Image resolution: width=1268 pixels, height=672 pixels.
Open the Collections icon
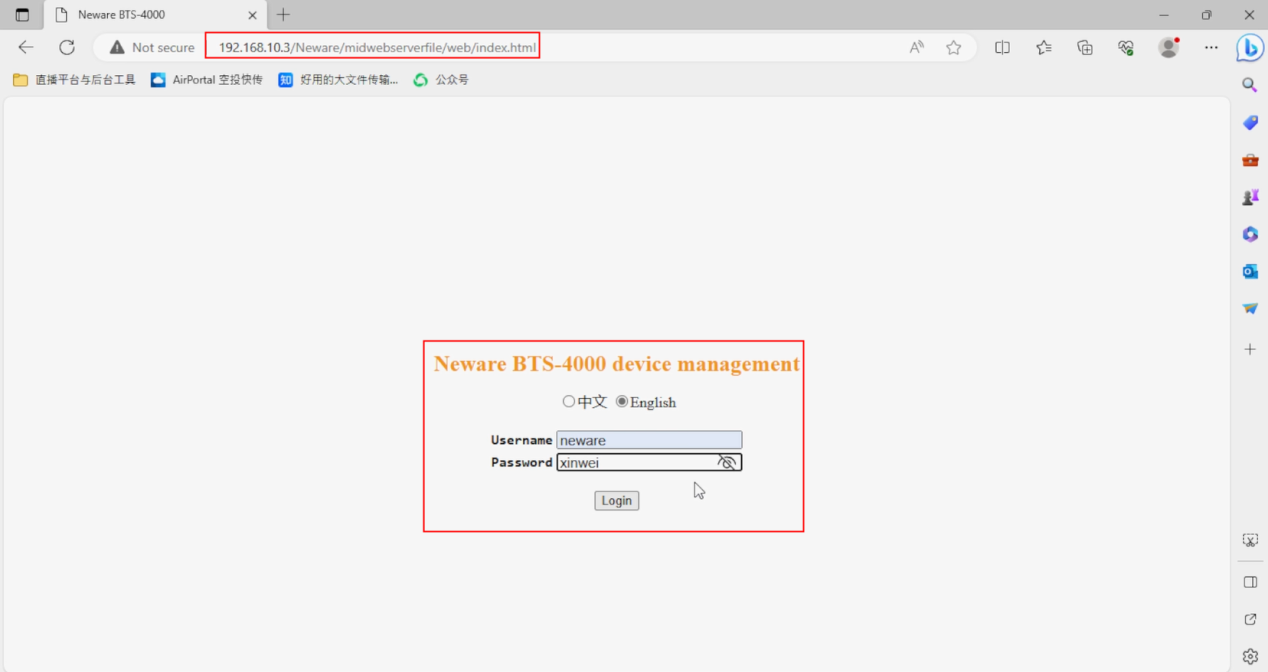click(x=1085, y=47)
